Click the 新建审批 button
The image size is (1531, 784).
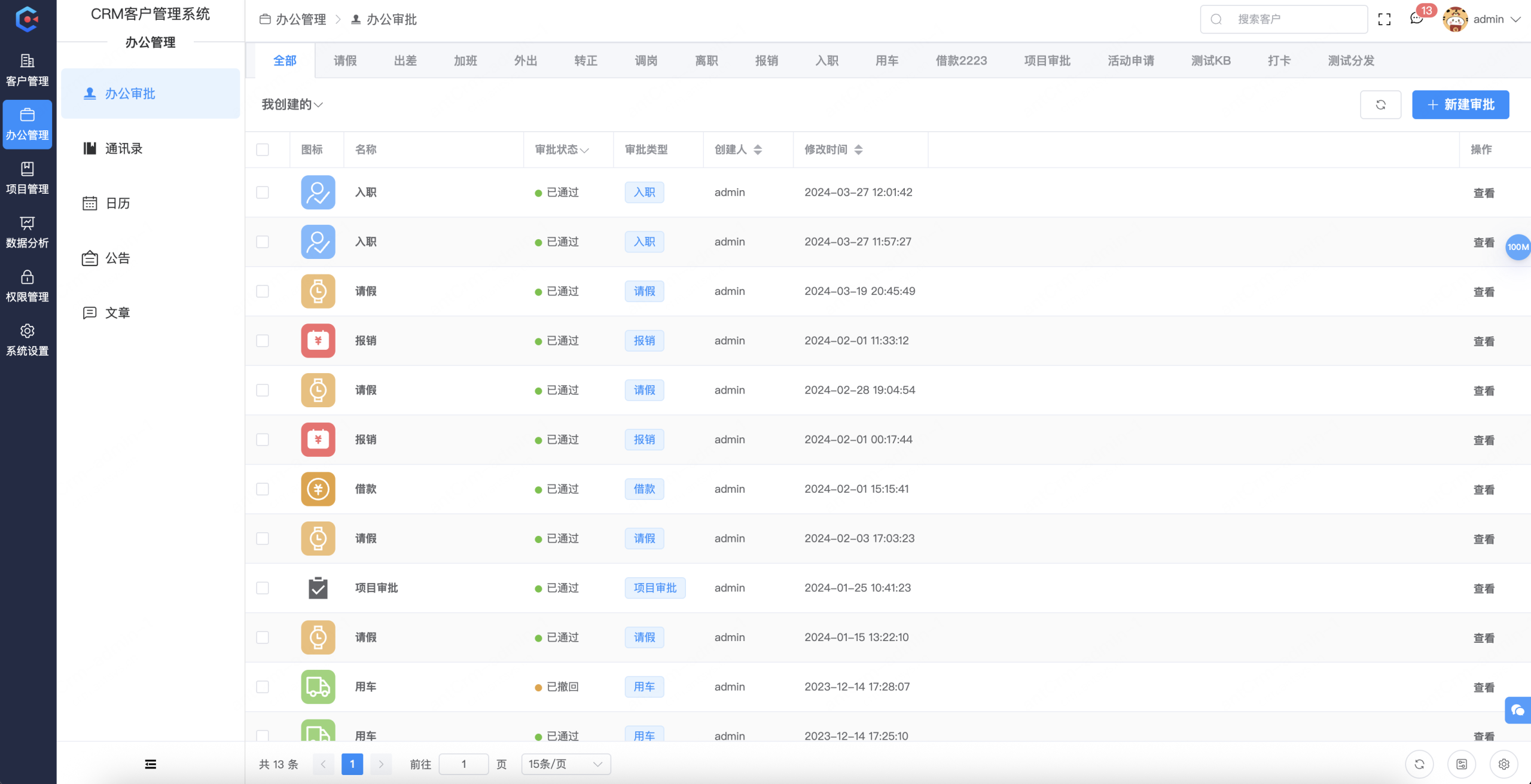click(1460, 105)
